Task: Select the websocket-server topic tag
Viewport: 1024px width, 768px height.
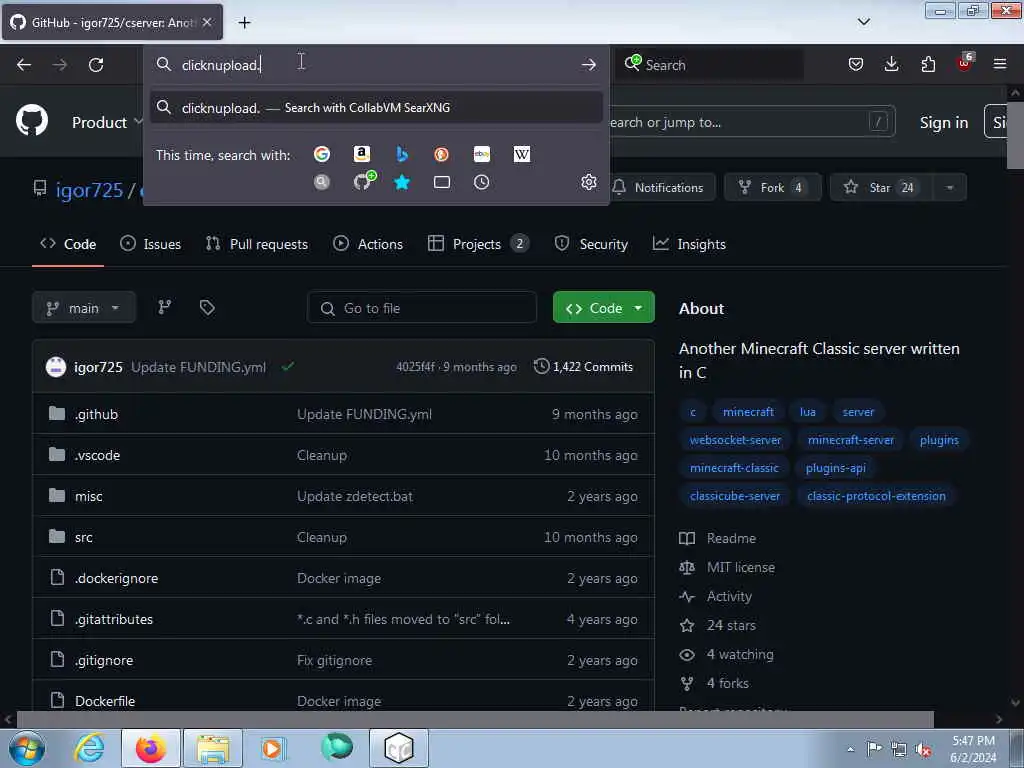Action: coord(735,440)
